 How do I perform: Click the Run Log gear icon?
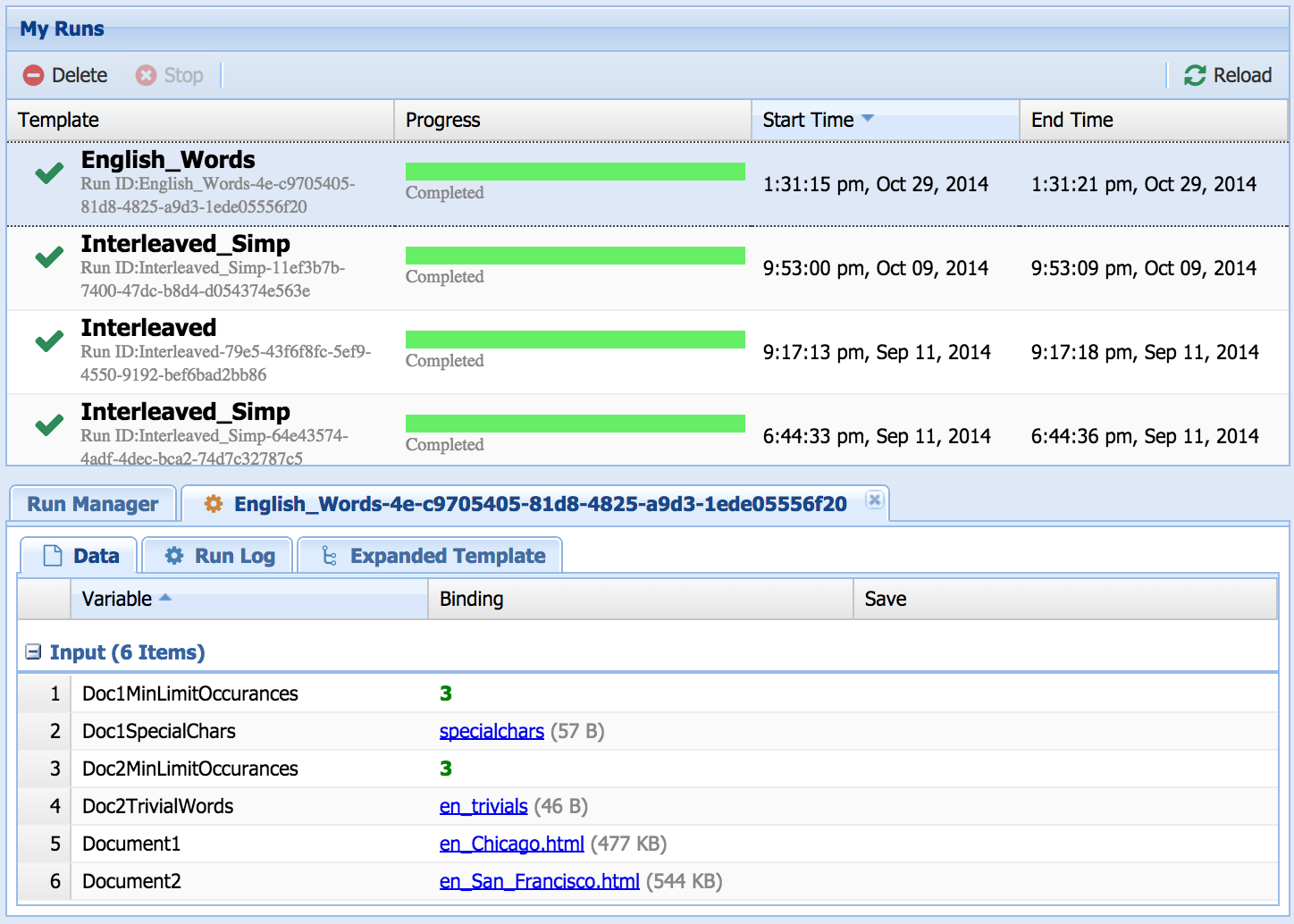174,556
